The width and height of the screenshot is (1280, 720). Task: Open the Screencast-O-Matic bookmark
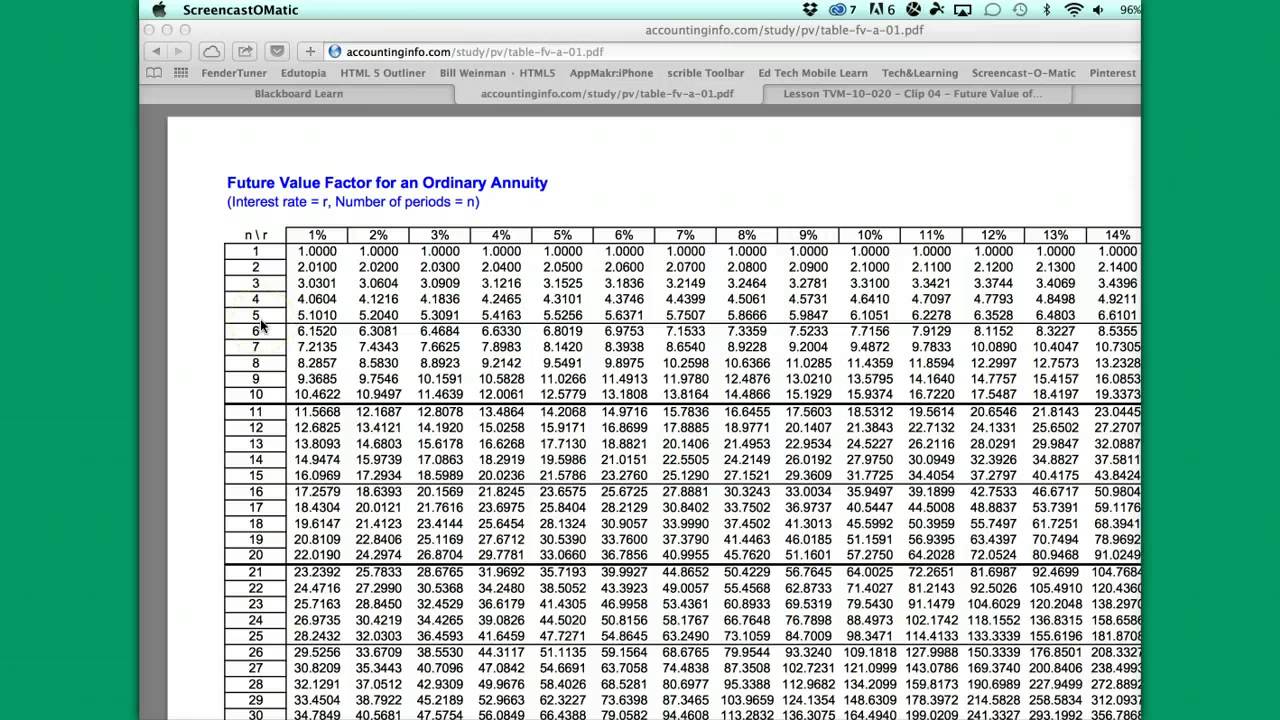[x=1024, y=73]
